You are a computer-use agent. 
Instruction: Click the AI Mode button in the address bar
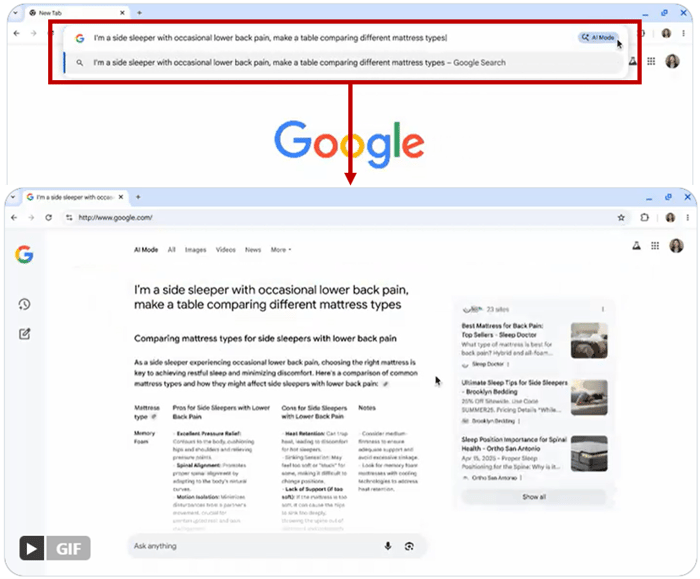(598, 37)
